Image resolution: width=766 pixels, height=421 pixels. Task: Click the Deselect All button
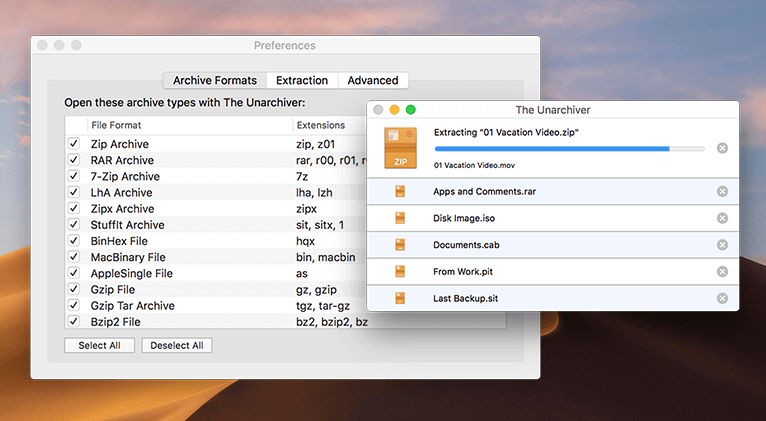[x=177, y=345]
